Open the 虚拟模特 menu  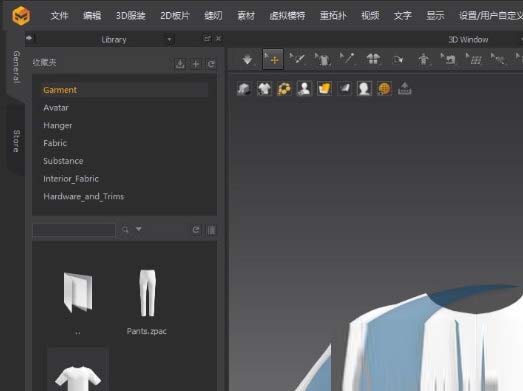click(287, 15)
